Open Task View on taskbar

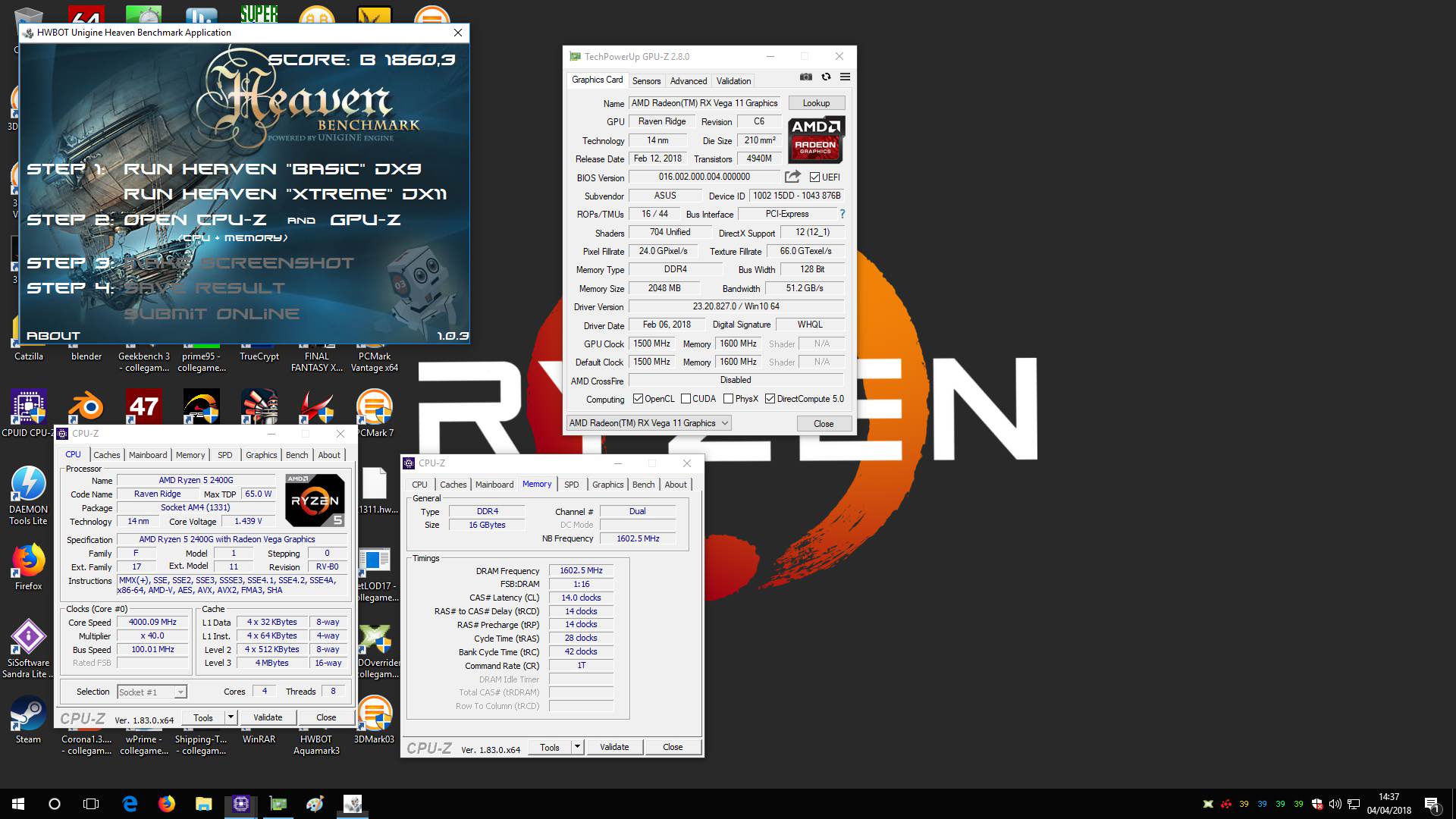click(91, 804)
